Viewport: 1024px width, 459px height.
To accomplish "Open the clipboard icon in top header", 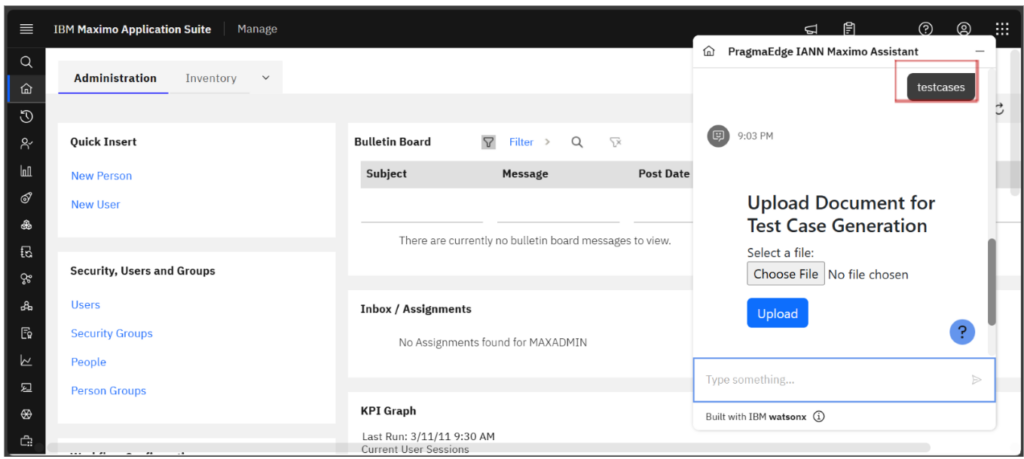I will pos(849,29).
